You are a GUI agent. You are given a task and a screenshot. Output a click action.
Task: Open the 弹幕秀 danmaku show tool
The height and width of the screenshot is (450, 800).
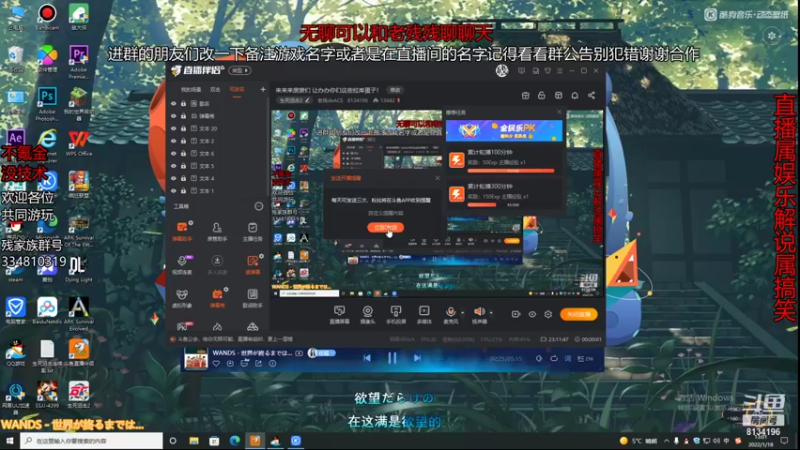point(217,298)
